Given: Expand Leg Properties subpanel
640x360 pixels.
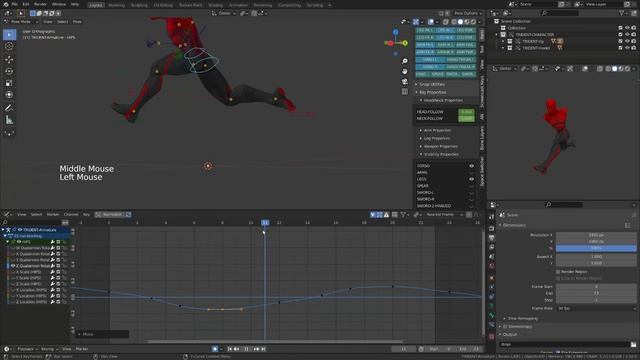Looking at the screenshot, I should [436, 138].
